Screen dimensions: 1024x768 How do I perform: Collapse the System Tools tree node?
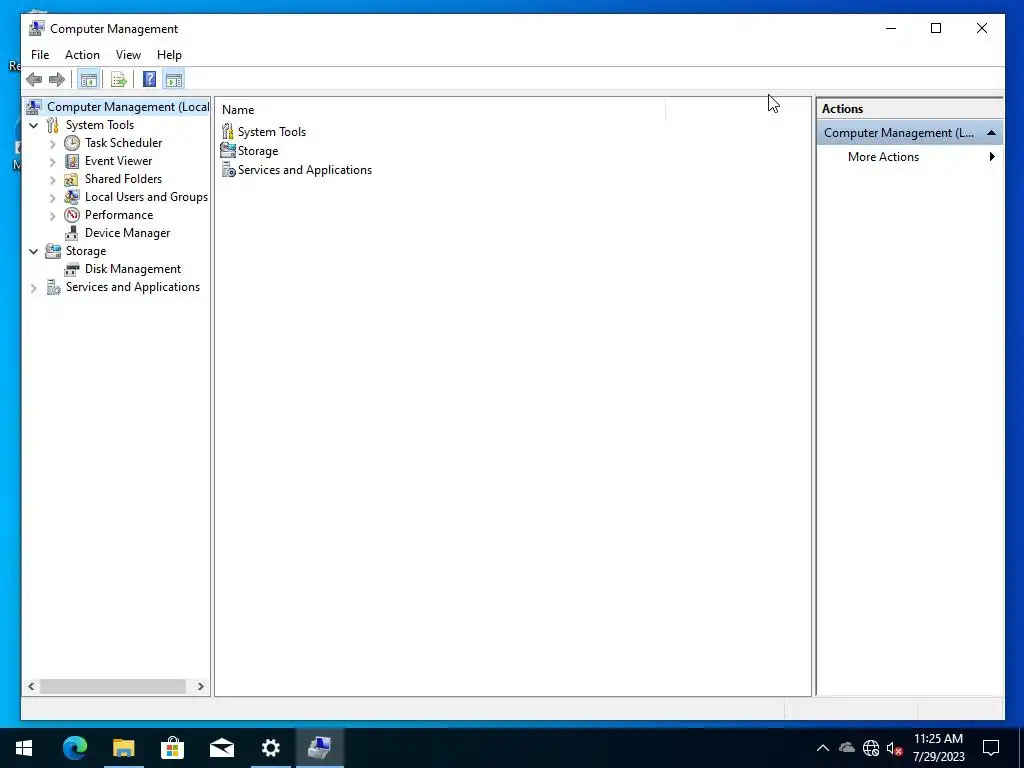pyautogui.click(x=33, y=125)
